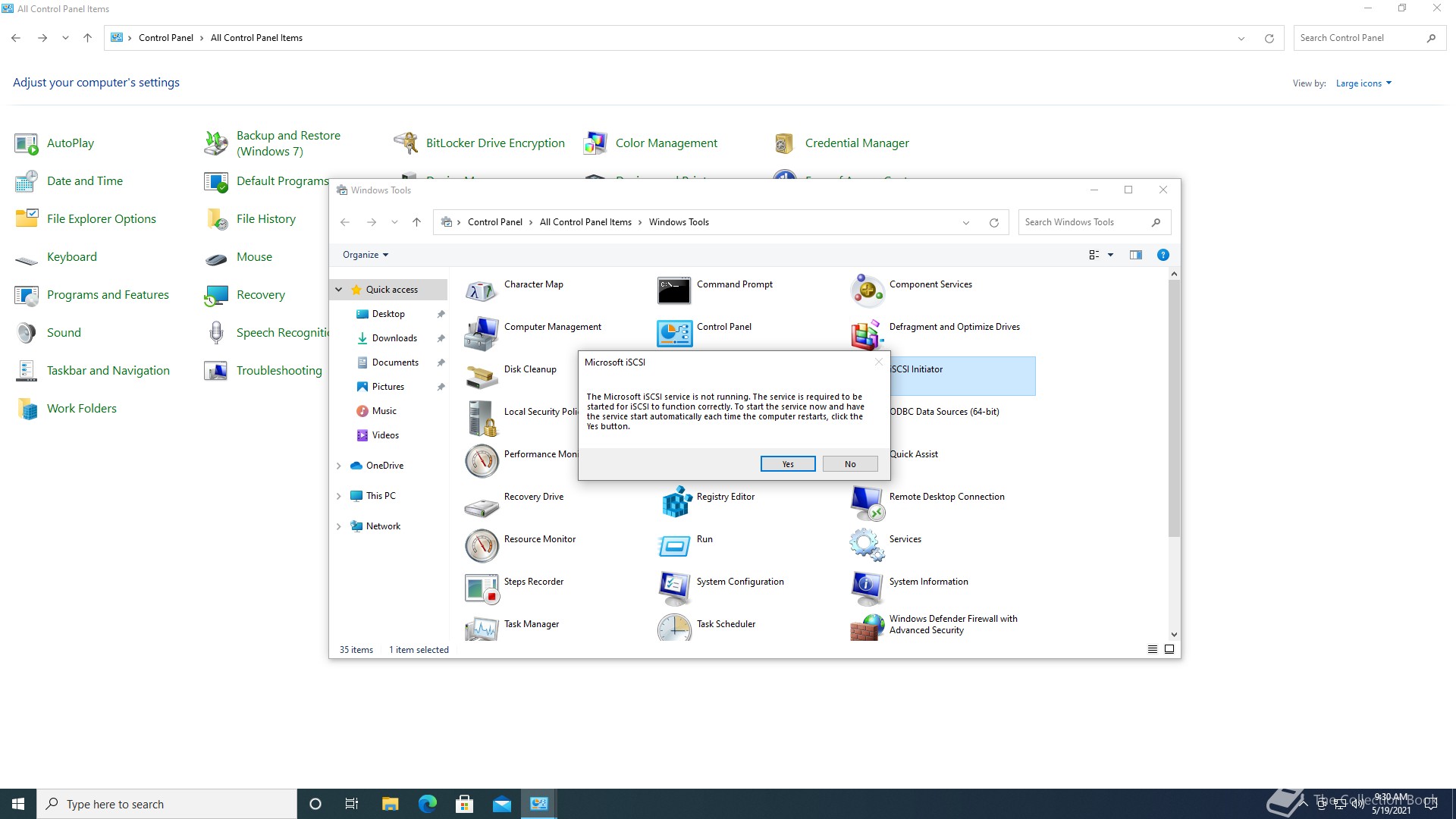The image size is (1456, 819).
Task: Launch Steps Recorder icon
Action: coord(481,588)
